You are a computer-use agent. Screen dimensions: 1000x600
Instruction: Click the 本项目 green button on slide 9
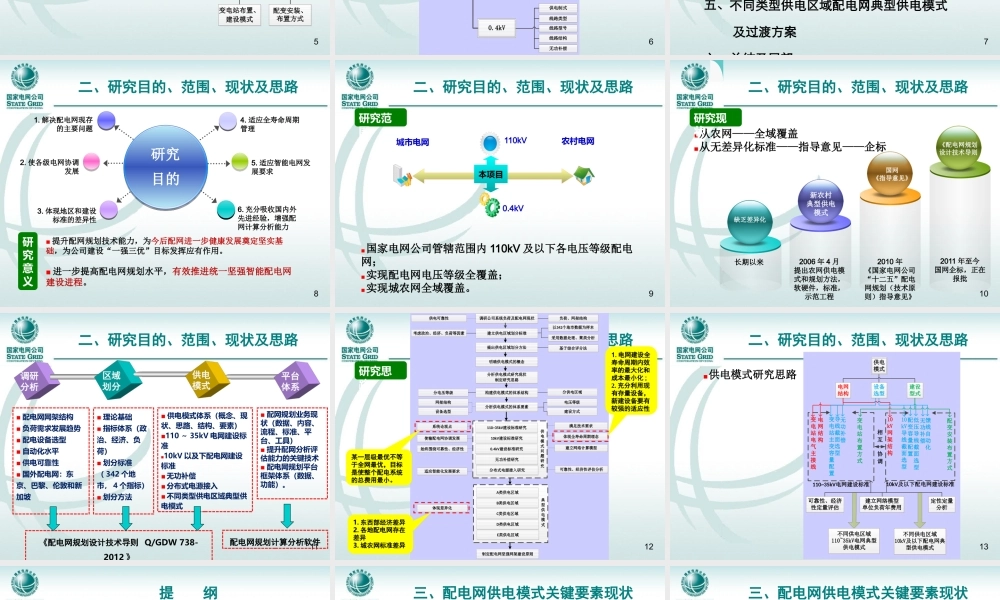tap(492, 174)
